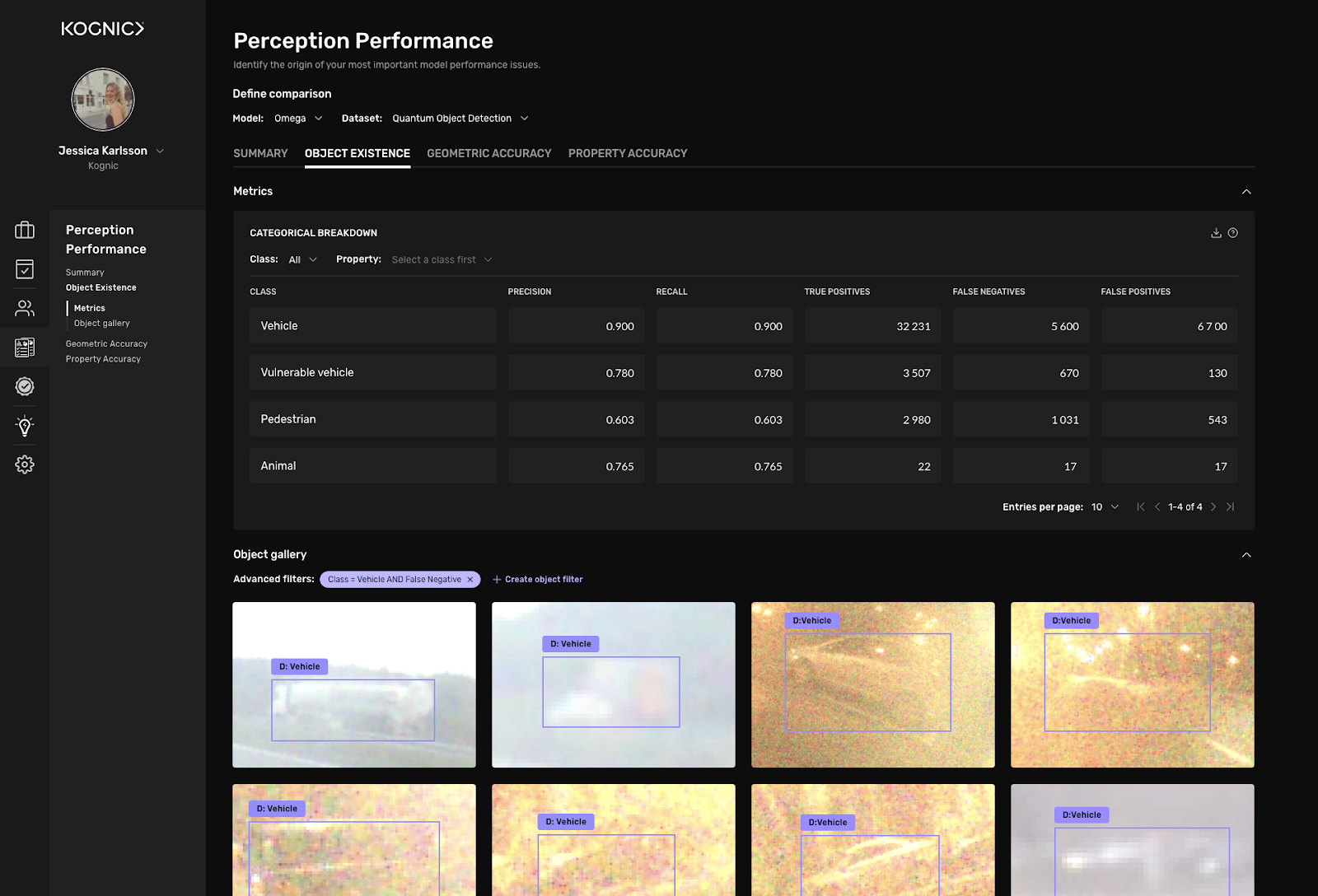
Task: Open the performance report icon in sidebar
Action: (x=25, y=348)
